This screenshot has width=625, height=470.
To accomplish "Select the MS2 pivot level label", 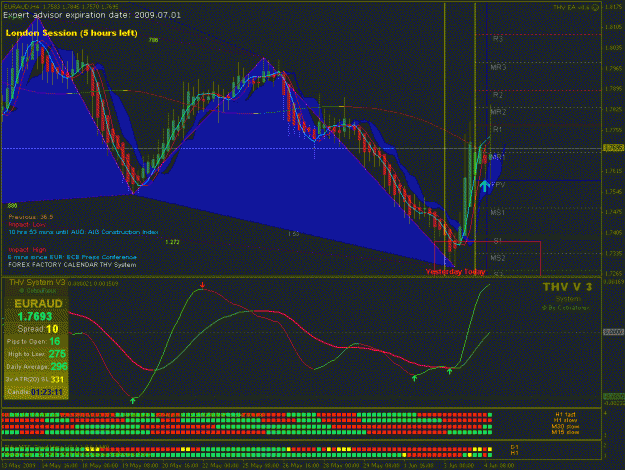I will [x=498, y=258].
